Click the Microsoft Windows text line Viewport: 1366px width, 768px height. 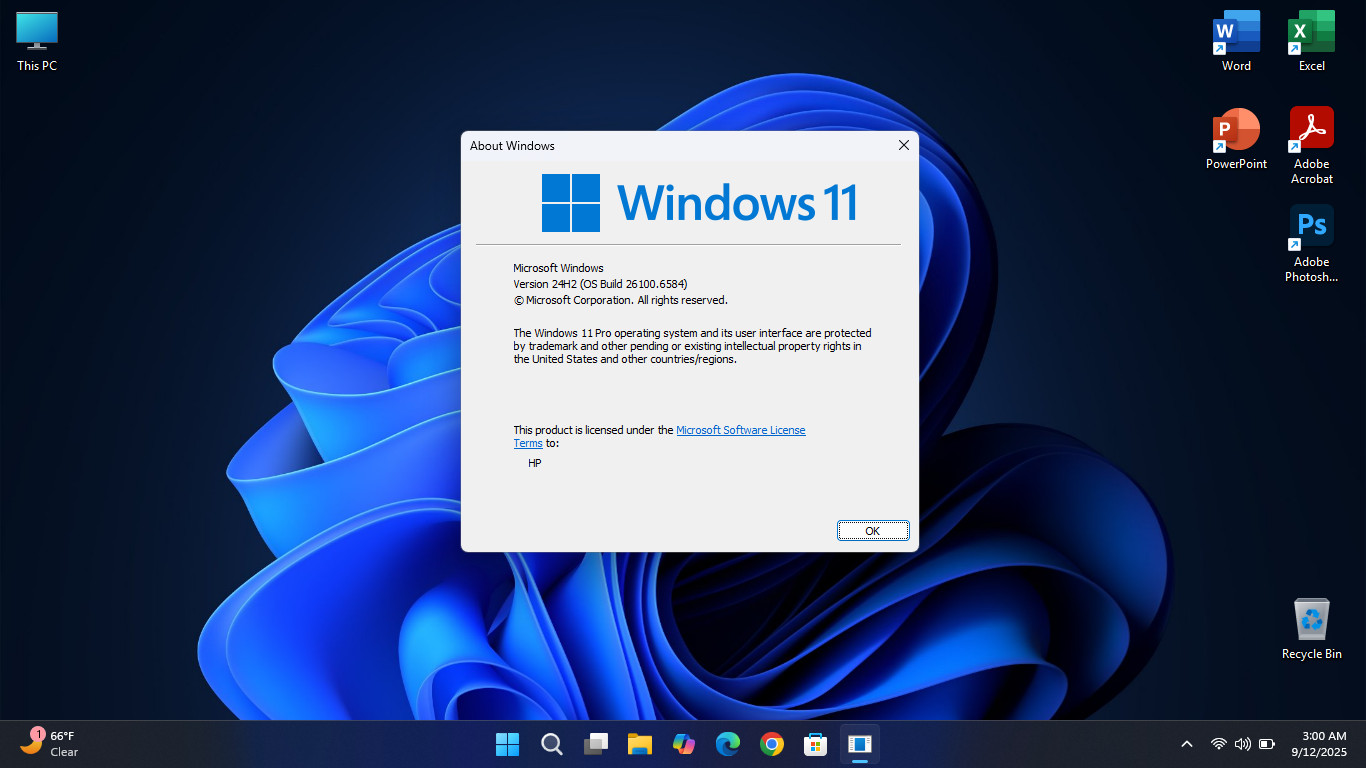click(558, 268)
